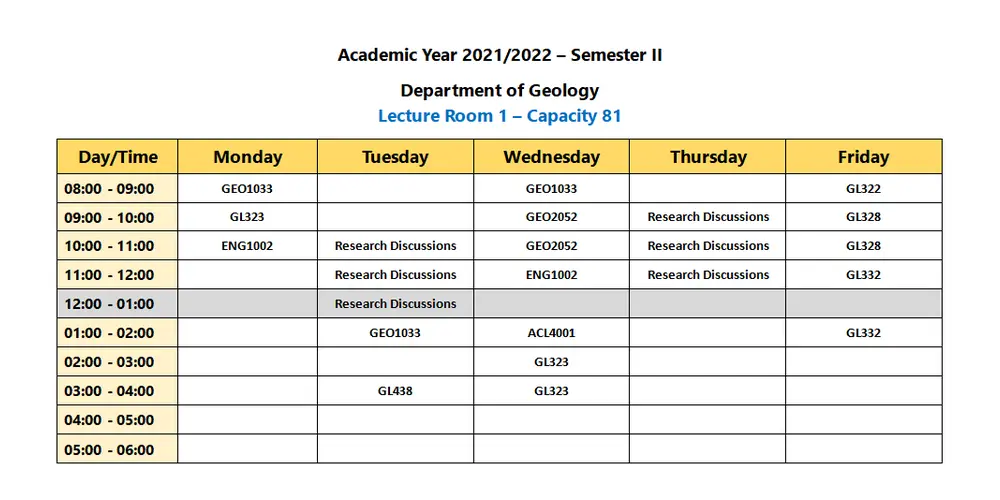The image size is (1000, 500).
Task: Select the 05:00 - 06:00 time row label
Action: 109,450
